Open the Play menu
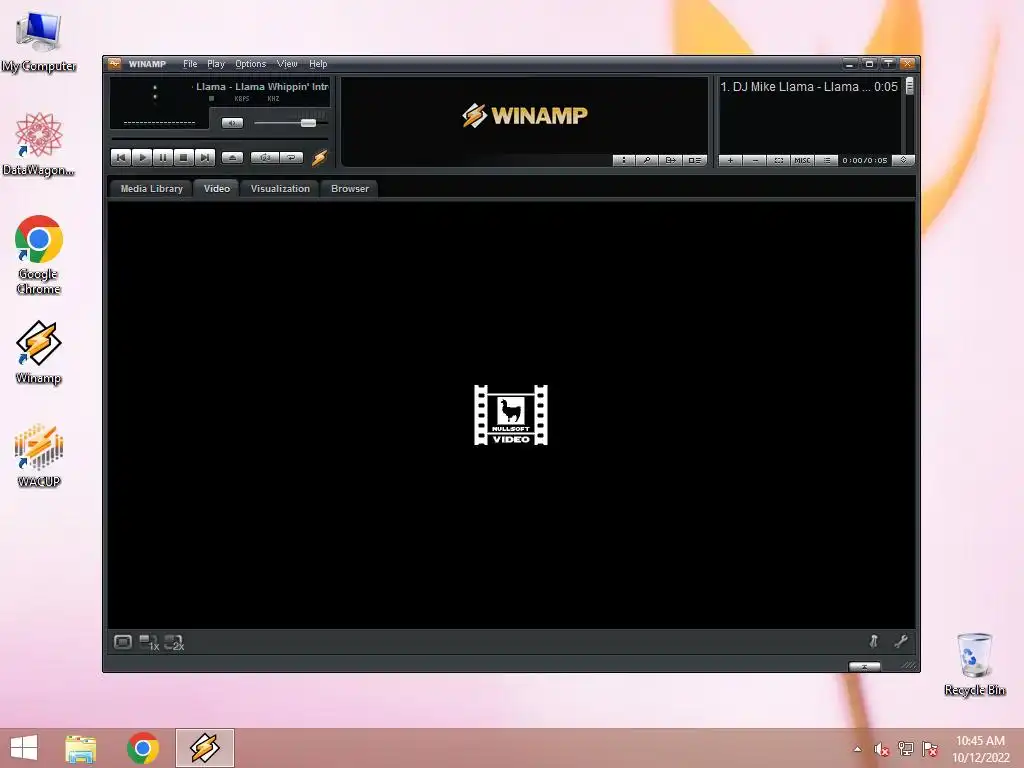The height and width of the screenshot is (768, 1024). [x=216, y=64]
